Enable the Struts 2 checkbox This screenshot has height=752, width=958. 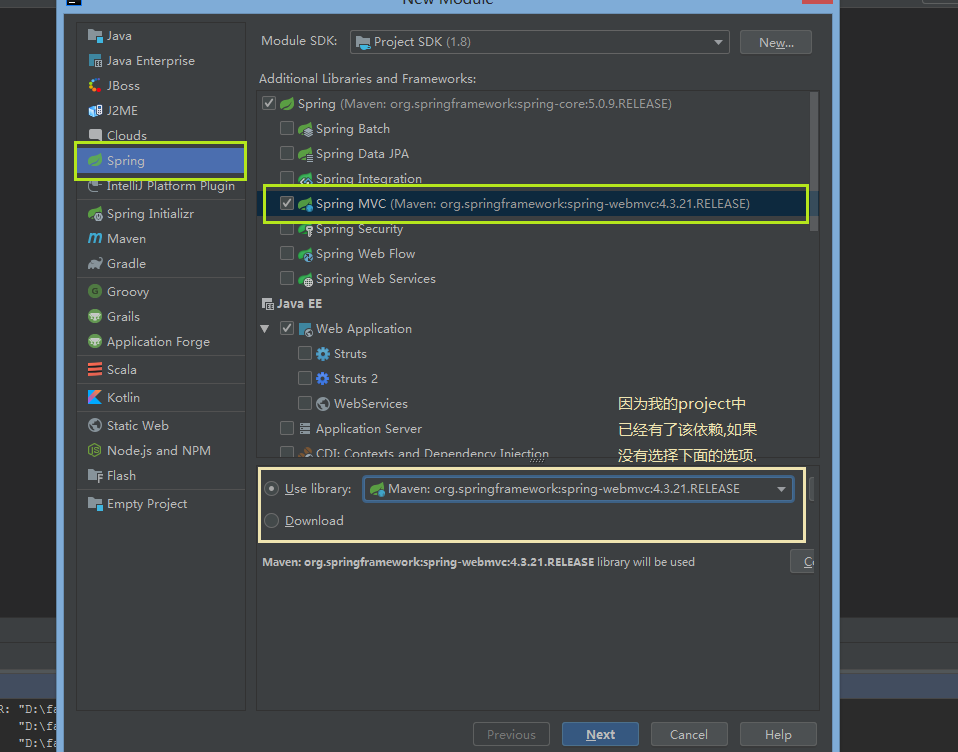click(x=304, y=378)
